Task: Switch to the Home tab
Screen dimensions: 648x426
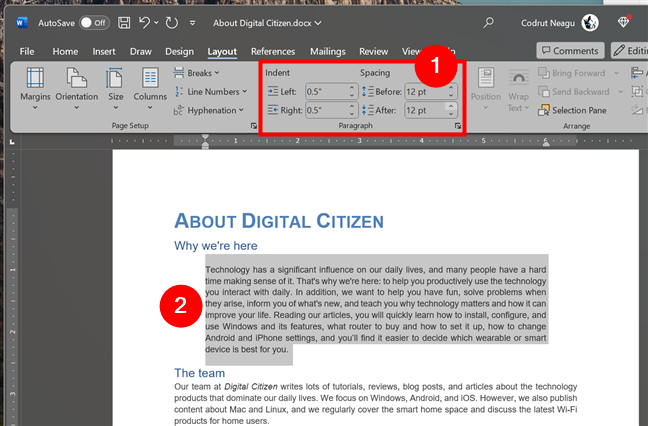Action: coord(65,51)
